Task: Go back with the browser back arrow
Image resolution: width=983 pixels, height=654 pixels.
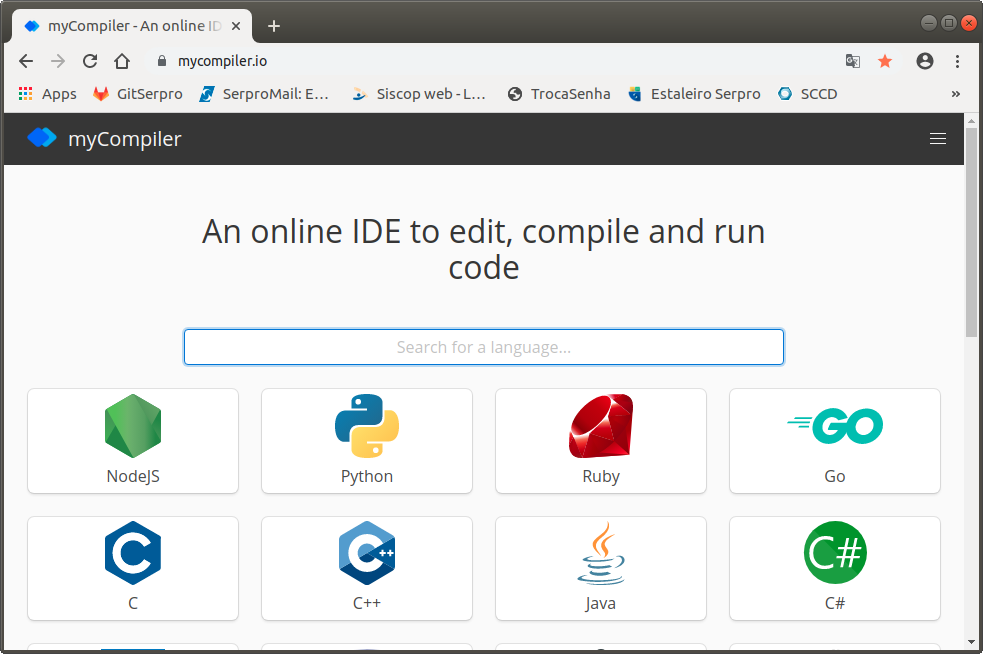Action: [26, 61]
